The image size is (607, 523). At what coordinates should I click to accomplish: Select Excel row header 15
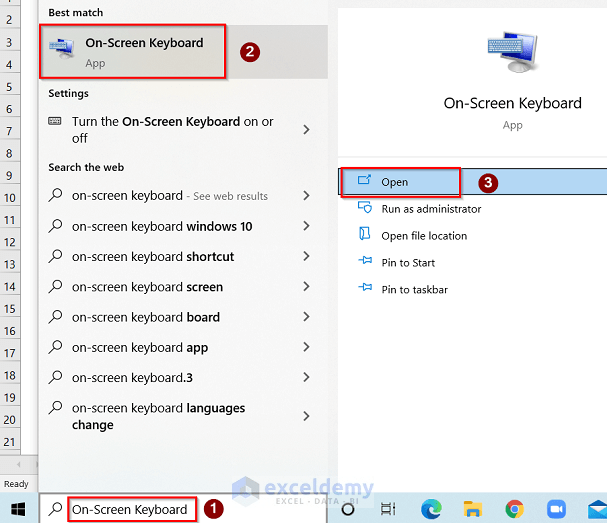pos(10,309)
